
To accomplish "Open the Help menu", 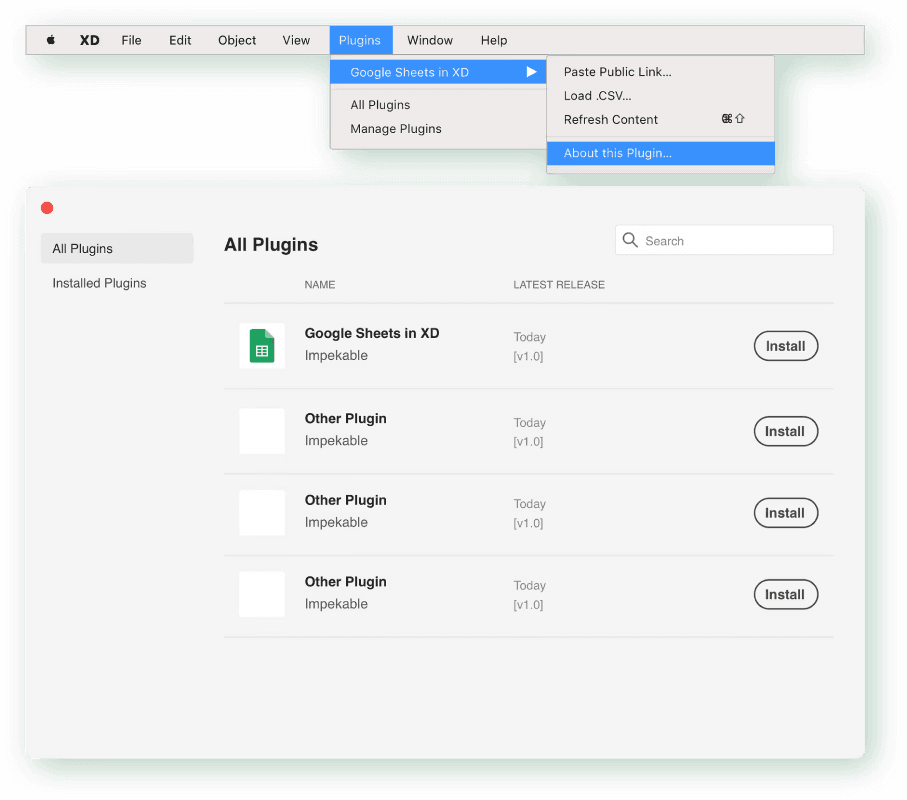I will click(x=494, y=40).
